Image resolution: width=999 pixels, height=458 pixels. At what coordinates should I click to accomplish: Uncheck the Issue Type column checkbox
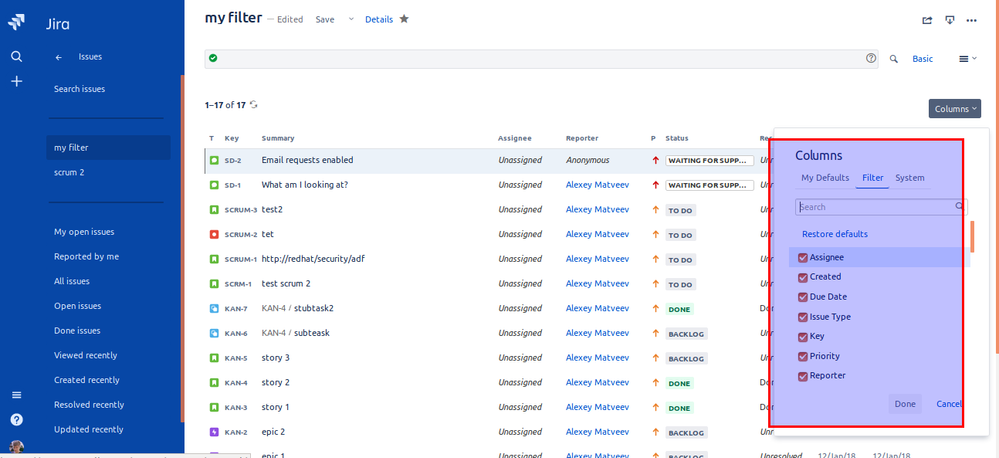(x=803, y=317)
